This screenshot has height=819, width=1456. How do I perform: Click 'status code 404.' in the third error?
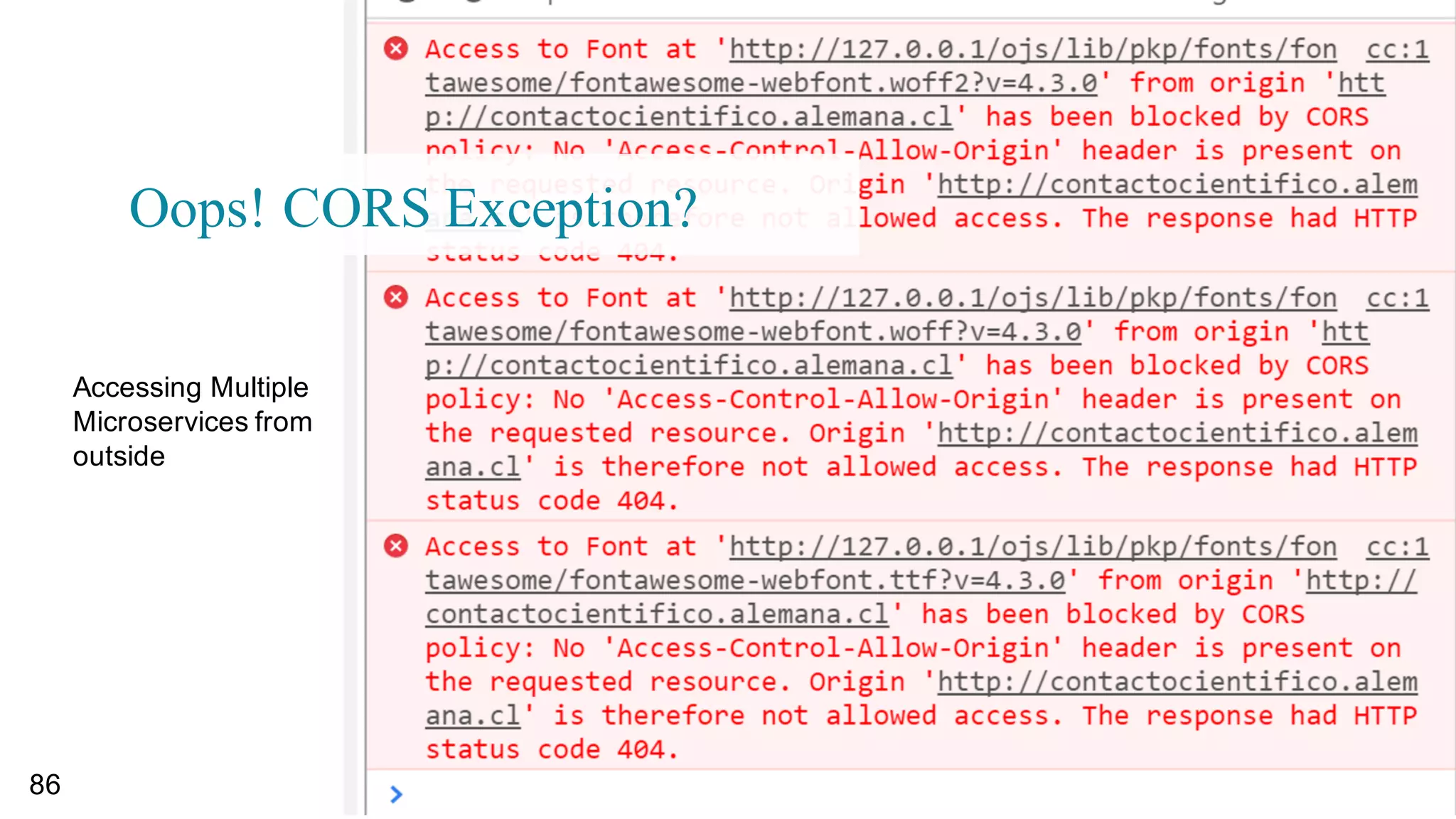tap(552, 750)
